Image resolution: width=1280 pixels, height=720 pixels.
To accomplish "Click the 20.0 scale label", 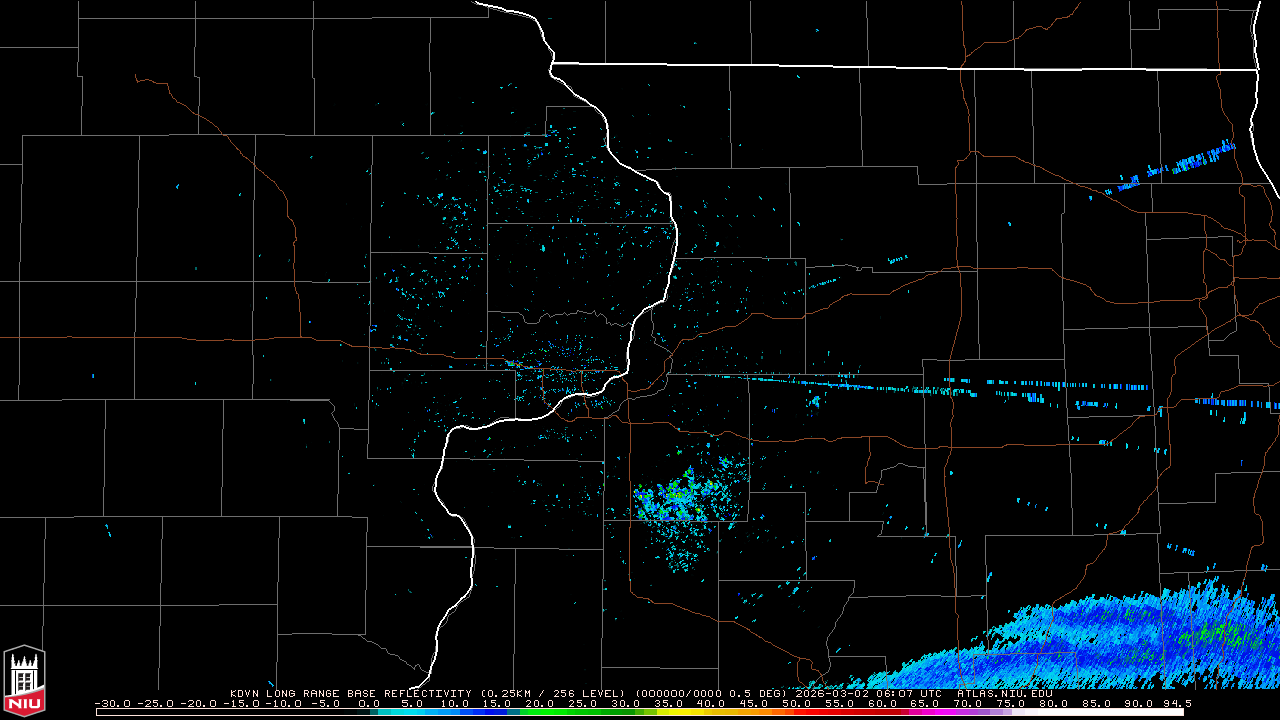I will pyautogui.click(x=540, y=703).
